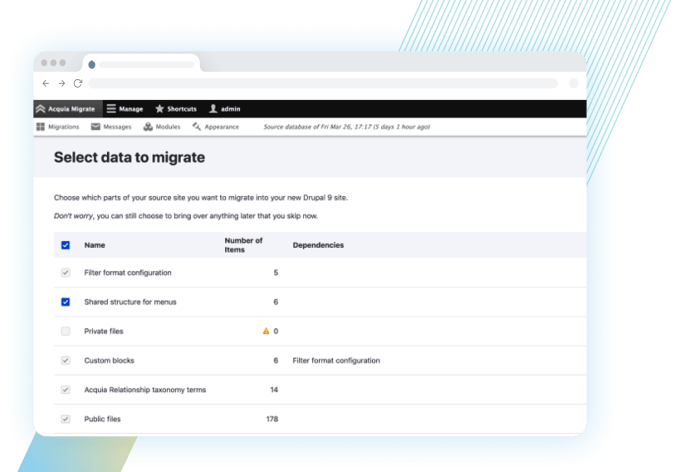The image size is (678, 472).
Task: Check the Private files checkbox
Action: coord(66,331)
